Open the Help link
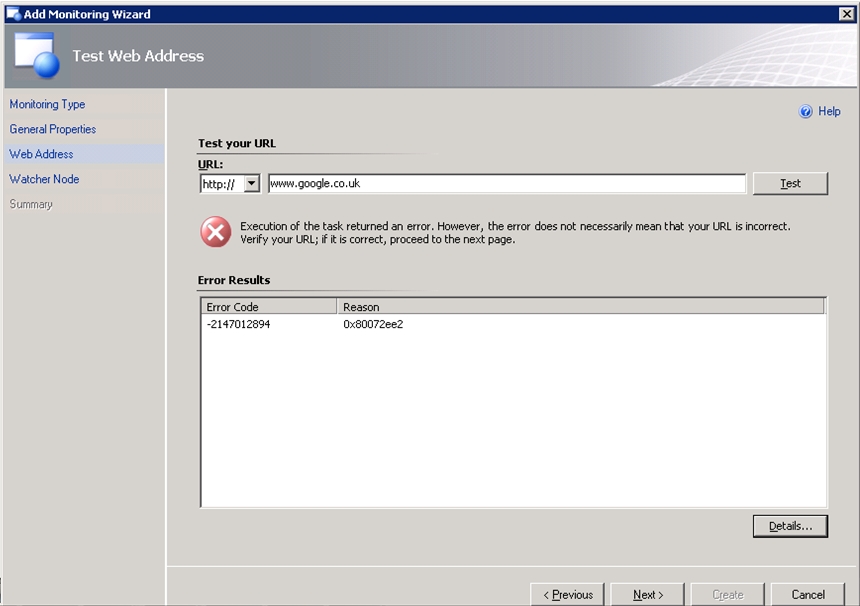The height and width of the screenshot is (606, 860). [829, 111]
